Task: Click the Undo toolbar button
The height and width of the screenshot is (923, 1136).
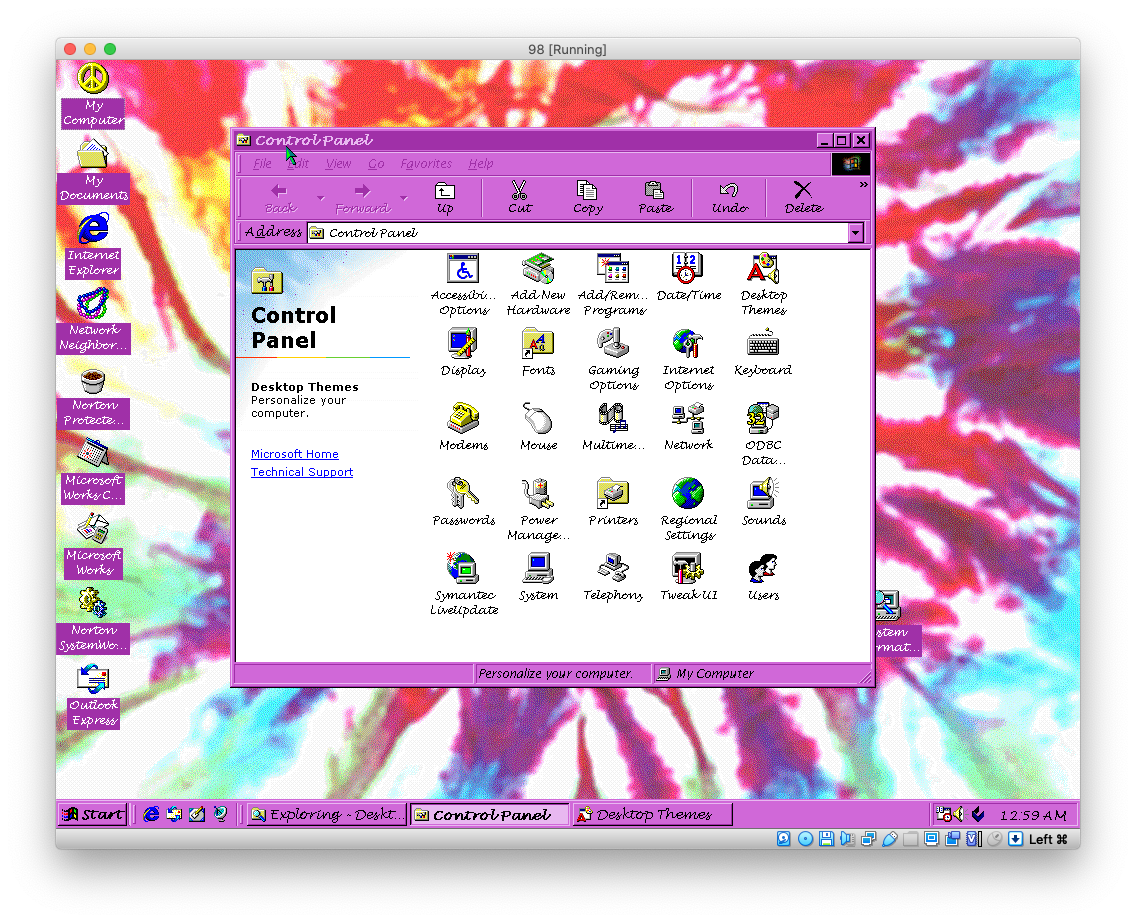Action: pyautogui.click(x=730, y=199)
